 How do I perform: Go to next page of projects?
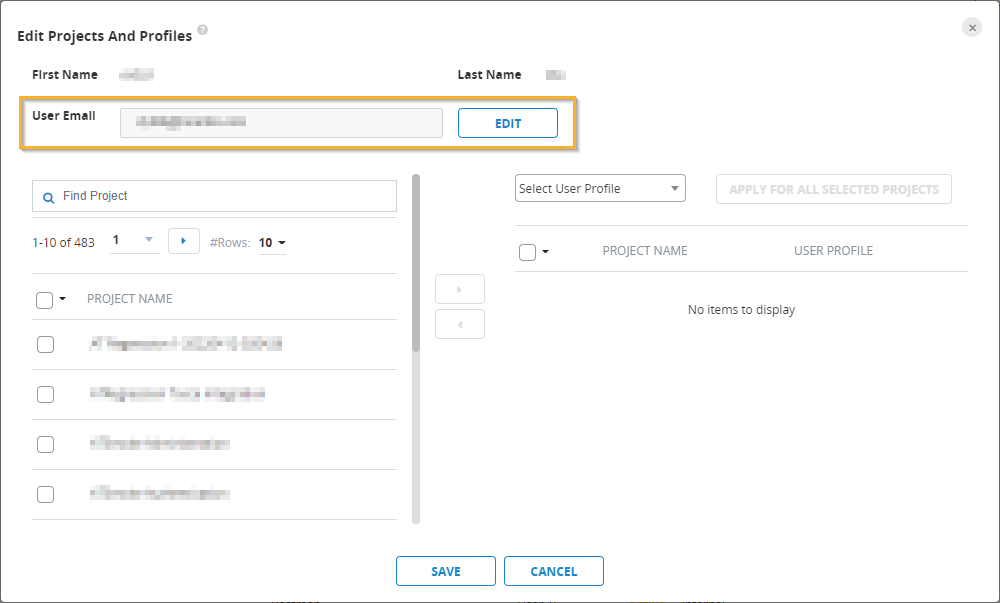(x=183, y=241)
